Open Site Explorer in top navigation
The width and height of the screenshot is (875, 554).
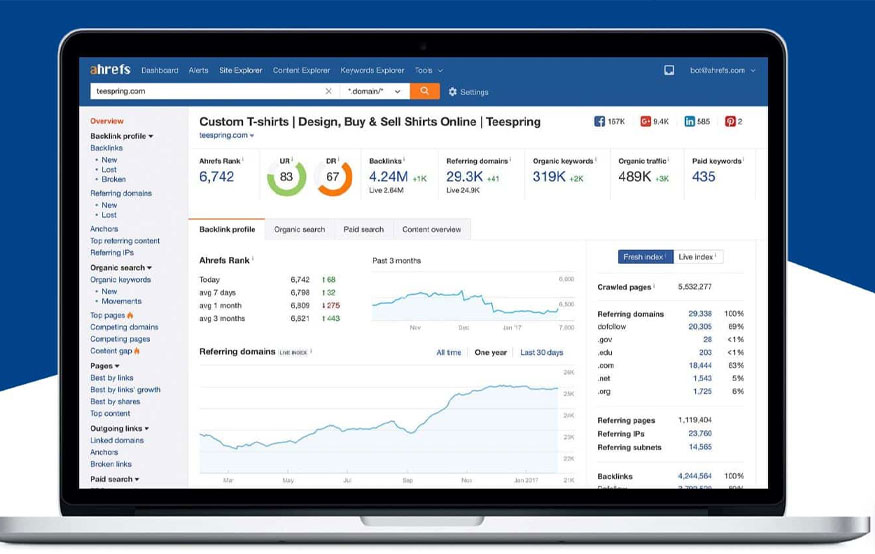point(241,70)
